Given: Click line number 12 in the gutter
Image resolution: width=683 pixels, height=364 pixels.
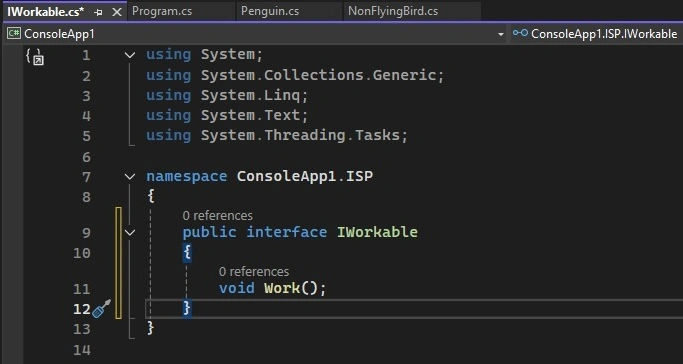Looking at the screenshot, I should click(x=82, y=309).
